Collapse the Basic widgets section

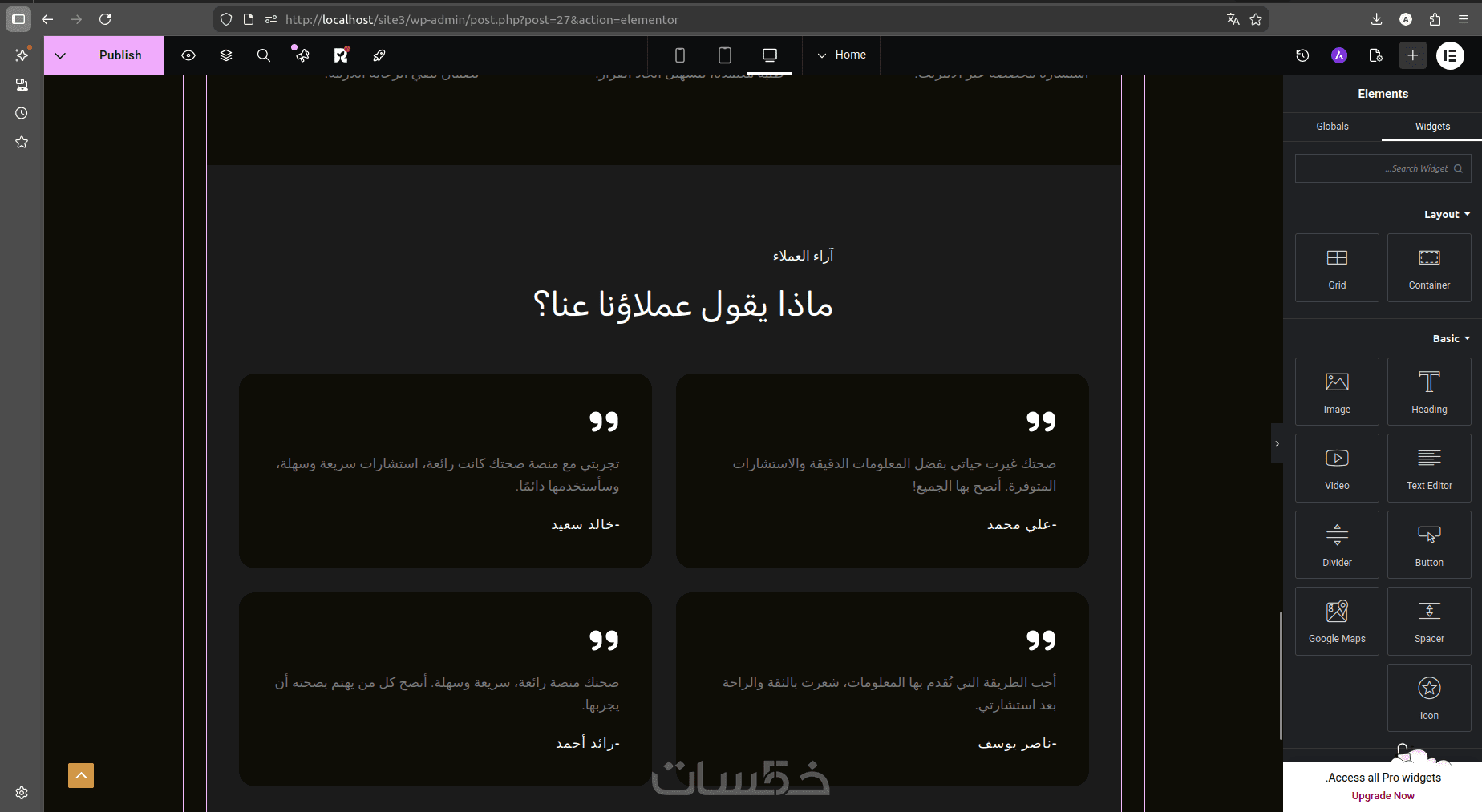click(1452, 339)
